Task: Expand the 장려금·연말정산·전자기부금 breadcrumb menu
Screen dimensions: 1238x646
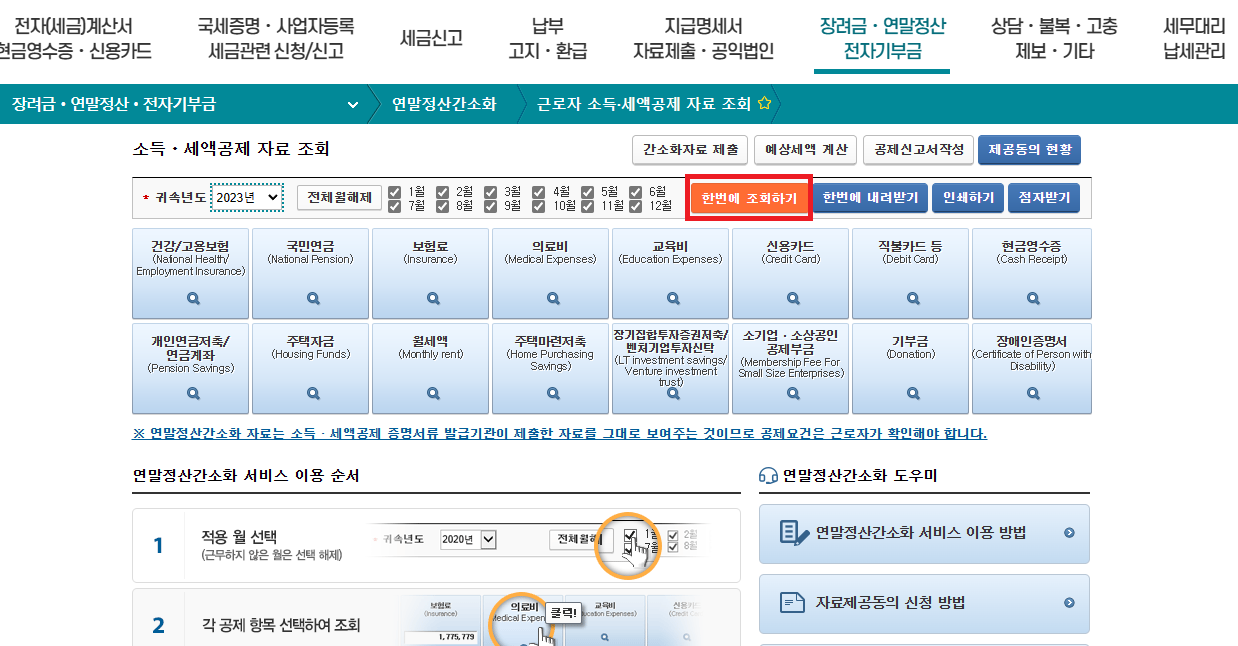Action: point(353,103)
